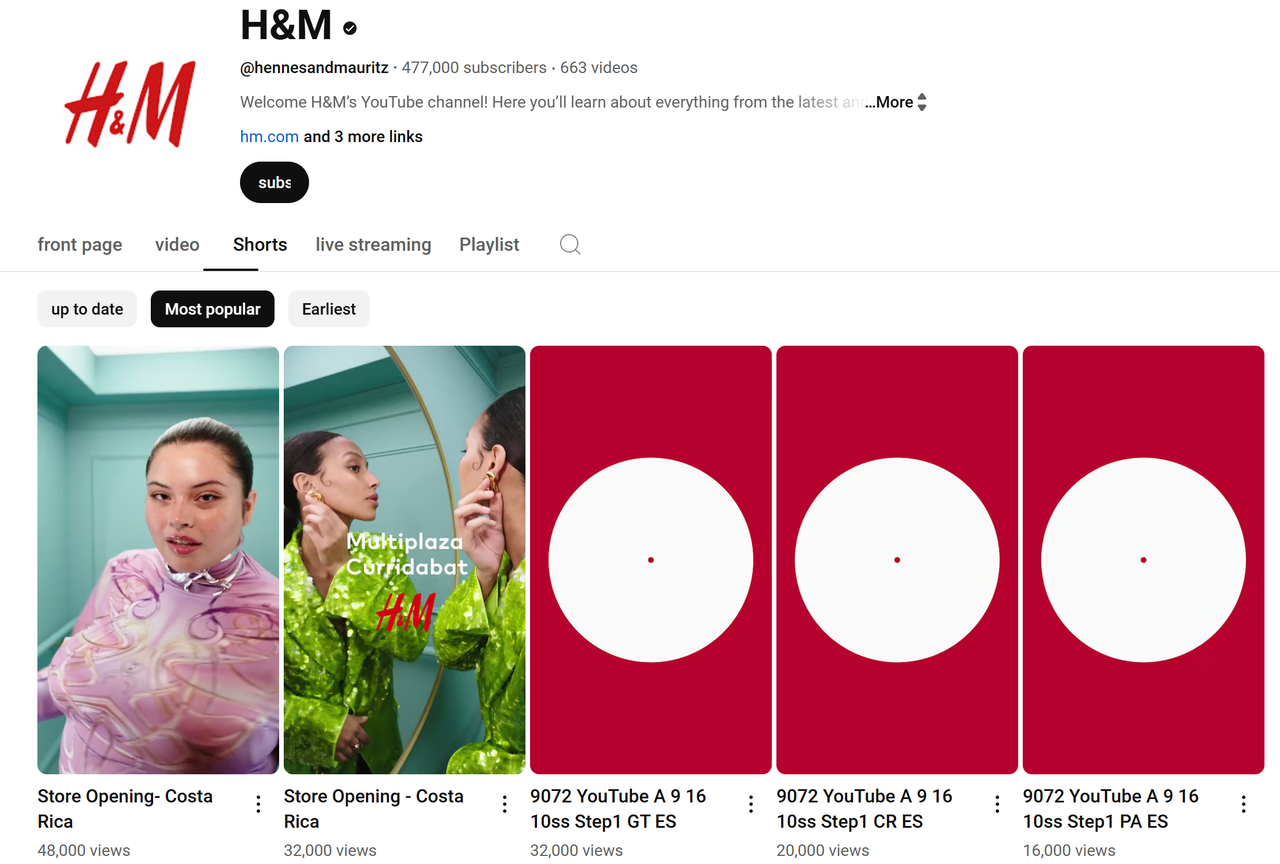Open options for second "Store Opening - Costa Rica"
Image resolution: width=1280 pixels, height=864 pixels.
(504, 803)
